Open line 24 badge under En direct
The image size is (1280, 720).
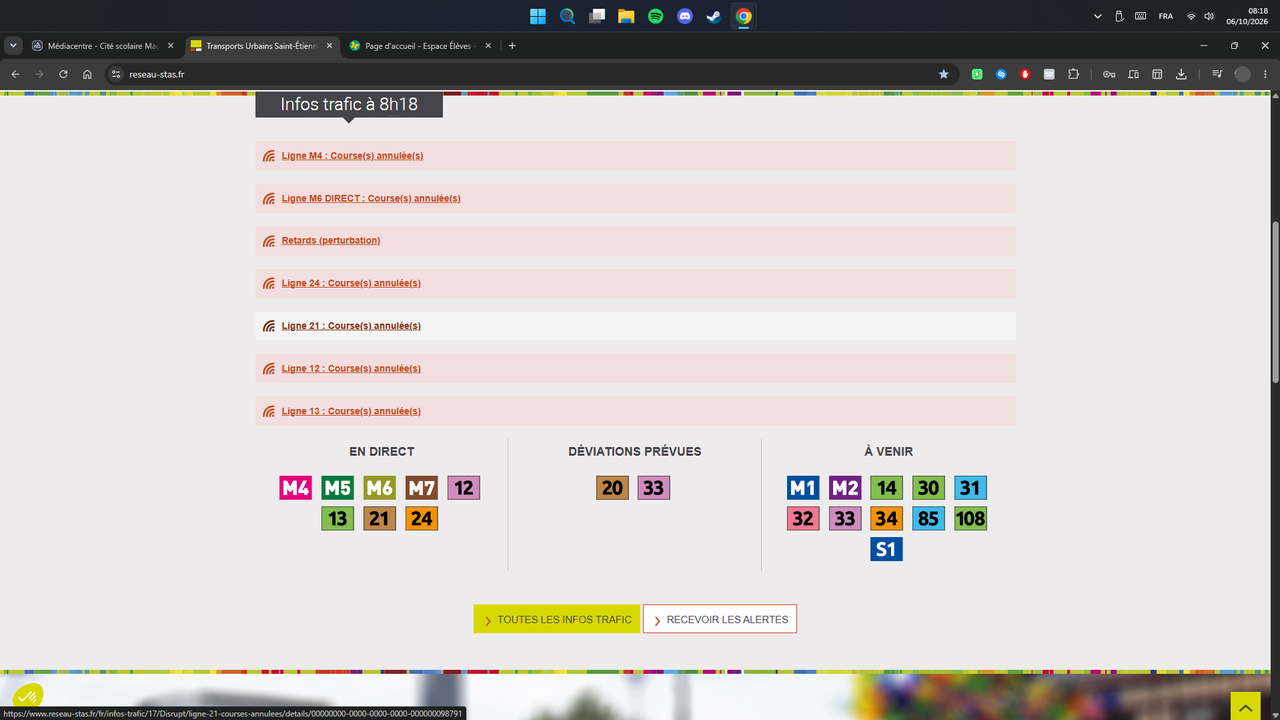tap(422, 519)
